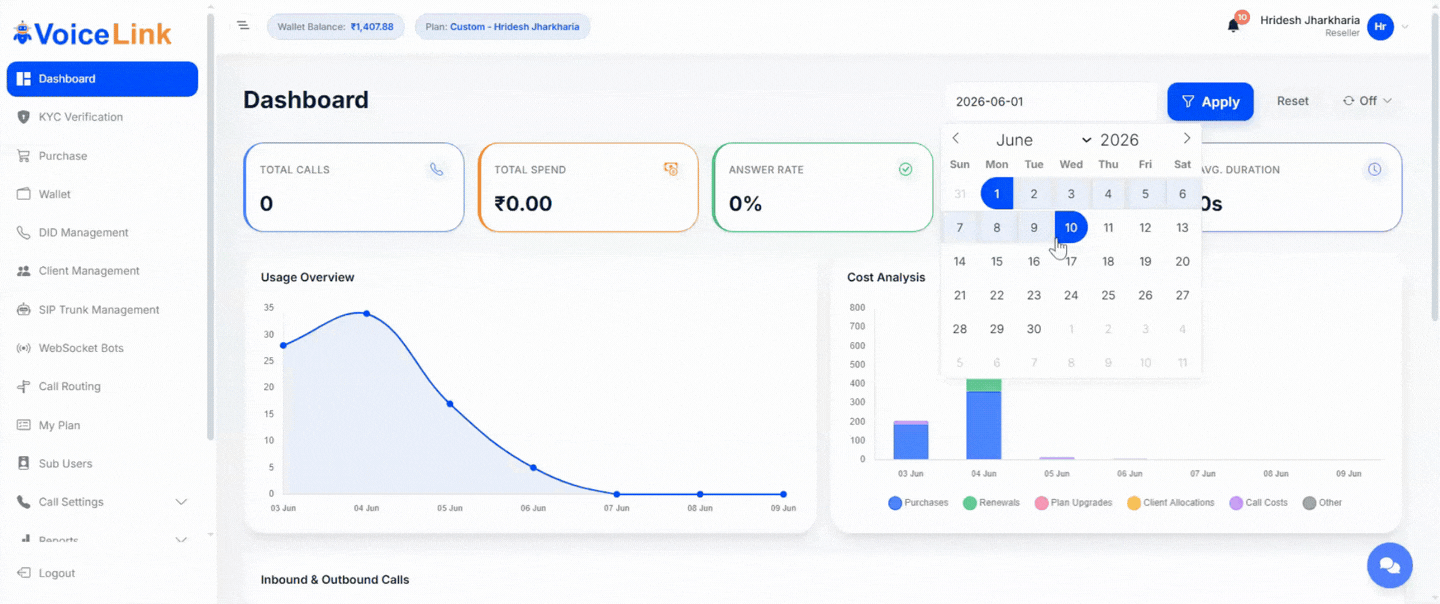This screenshot has width=1440, height=604.
Task: Click the Answer Rate checkmark icon
Action: (x=905, y=170)
